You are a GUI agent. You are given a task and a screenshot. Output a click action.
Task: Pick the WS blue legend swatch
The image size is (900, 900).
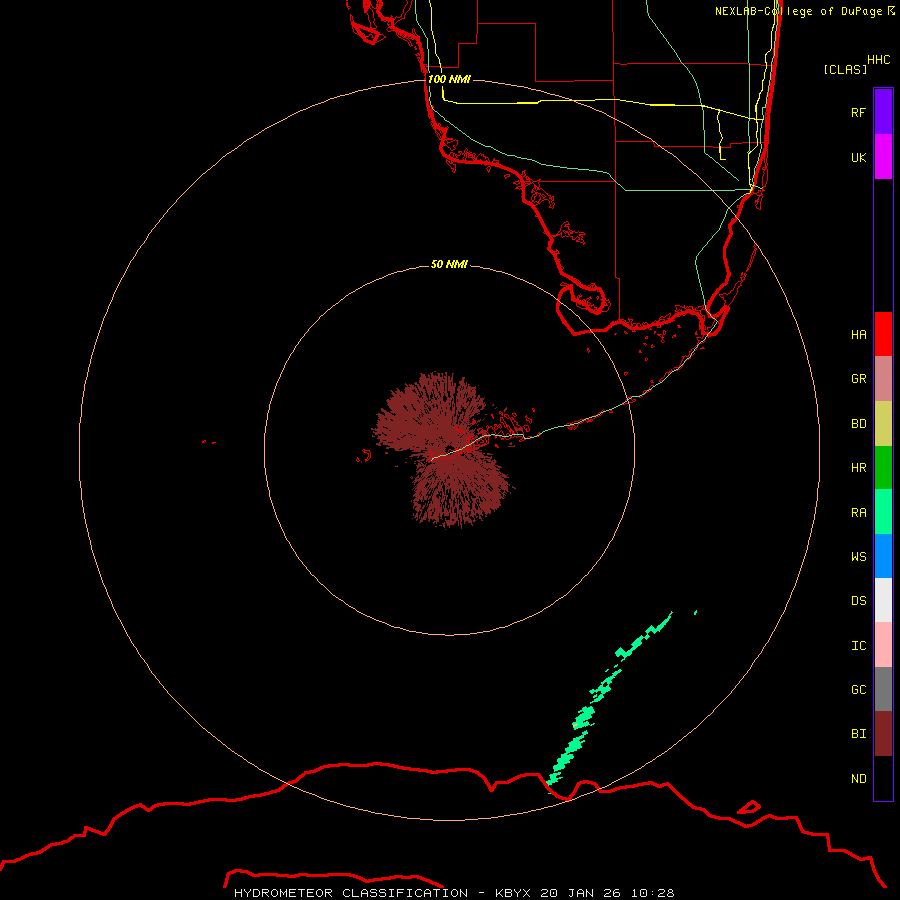point(883,556)
